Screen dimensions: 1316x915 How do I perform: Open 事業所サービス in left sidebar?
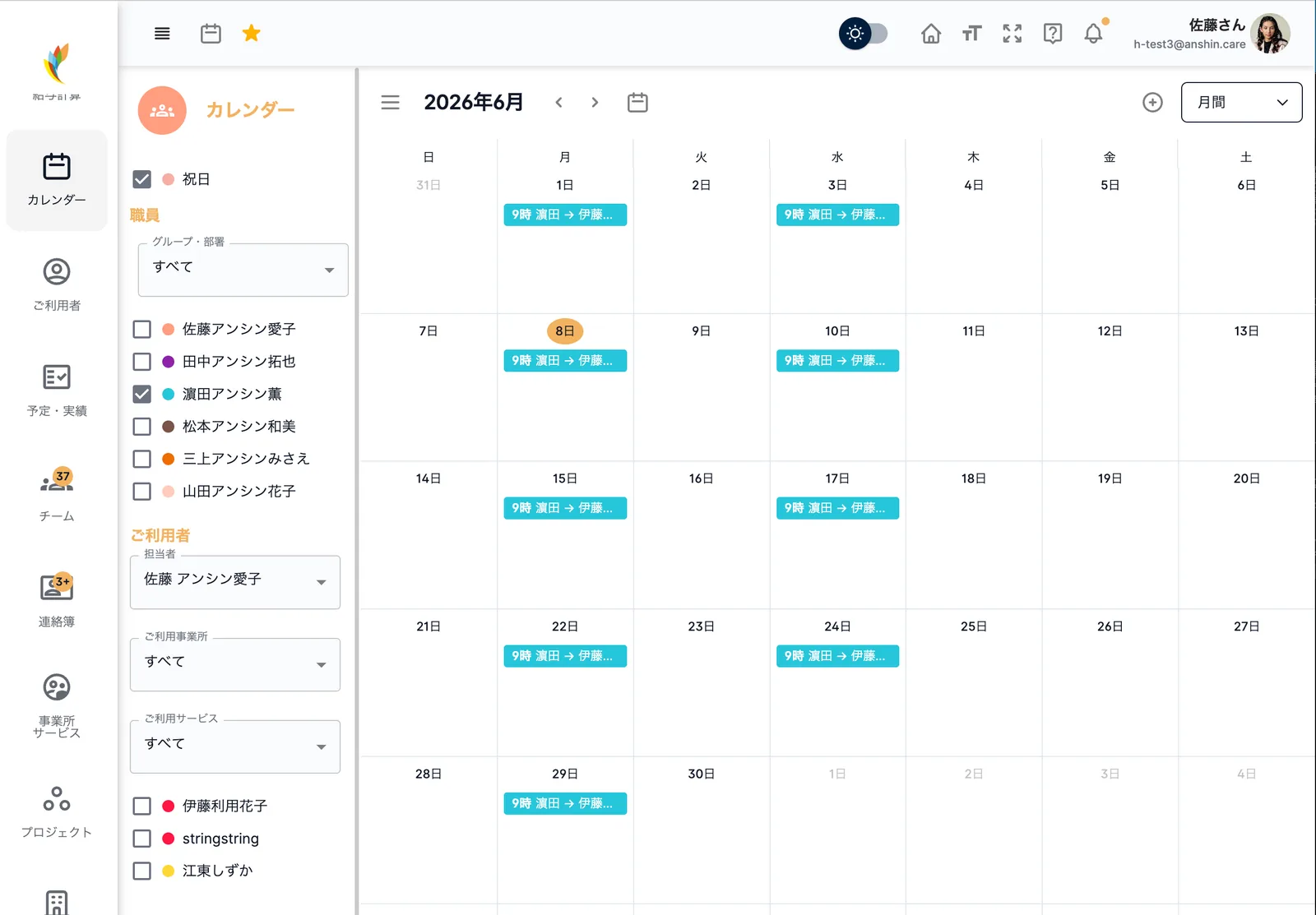click(x=57, y=705)
